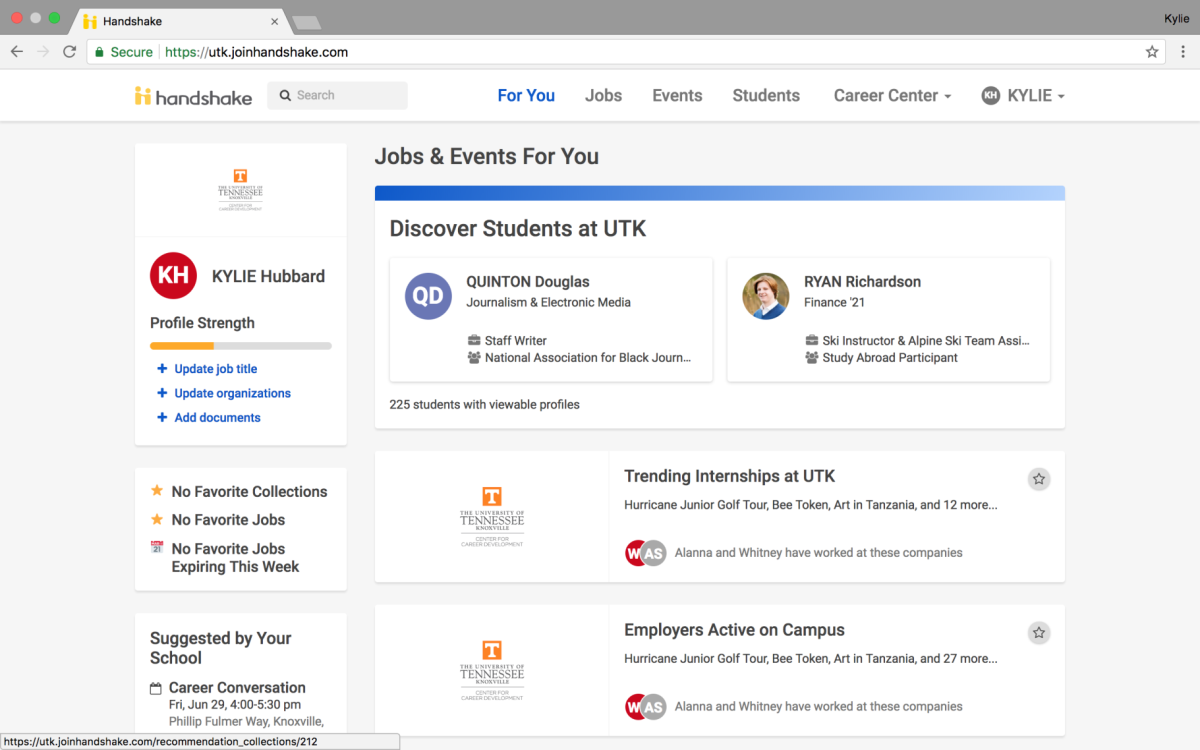Screen dimensions: 1200x750
Task: Click the QD avatar of Quinton Douglas
Action: pos(428,296)
